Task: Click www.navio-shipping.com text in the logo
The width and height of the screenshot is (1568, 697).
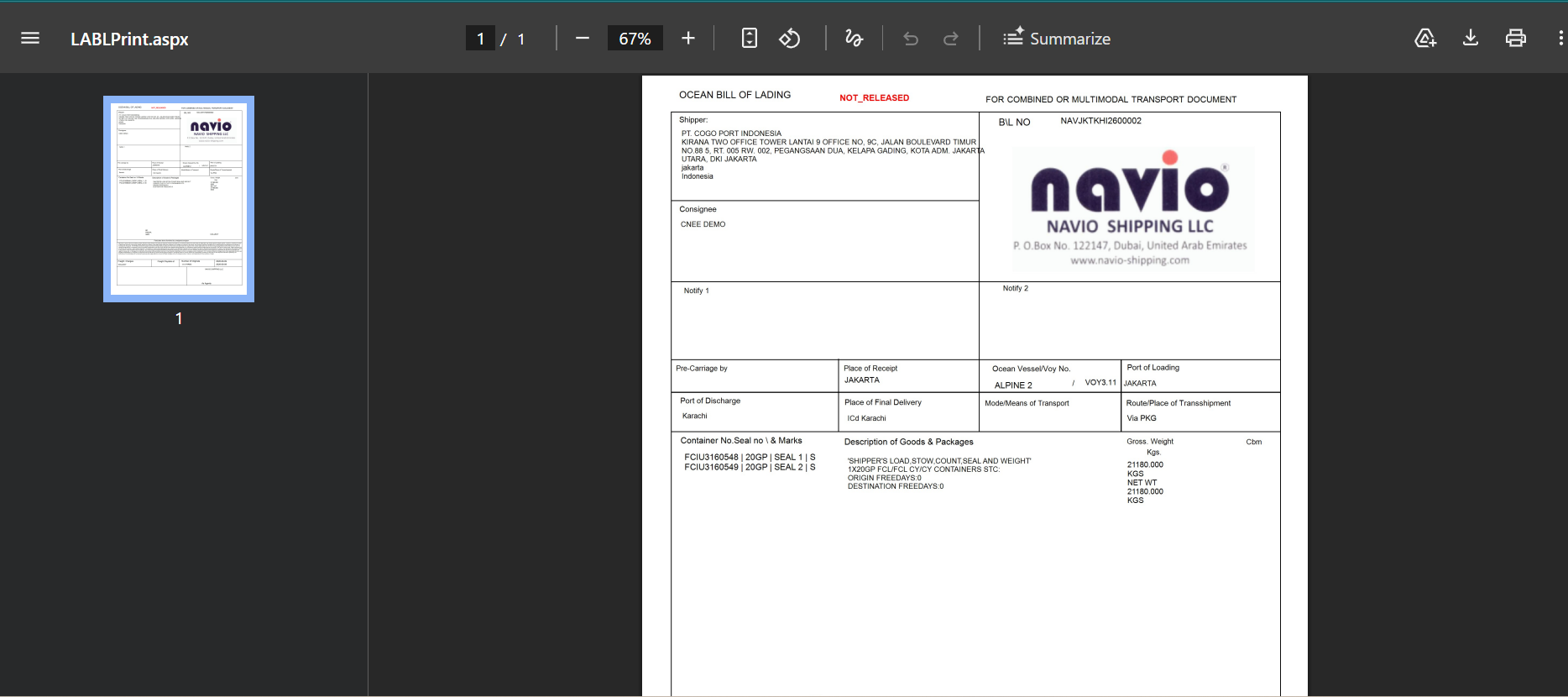Action: click(x=1130, y=260)
